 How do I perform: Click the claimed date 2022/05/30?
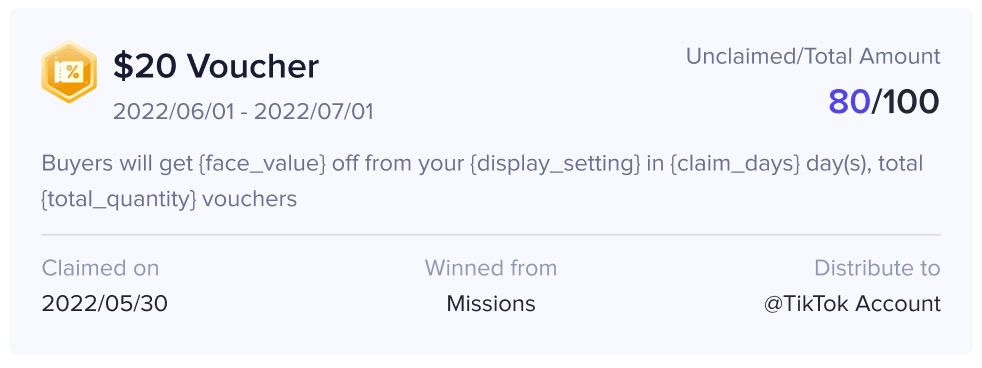[x=105, y=304]
